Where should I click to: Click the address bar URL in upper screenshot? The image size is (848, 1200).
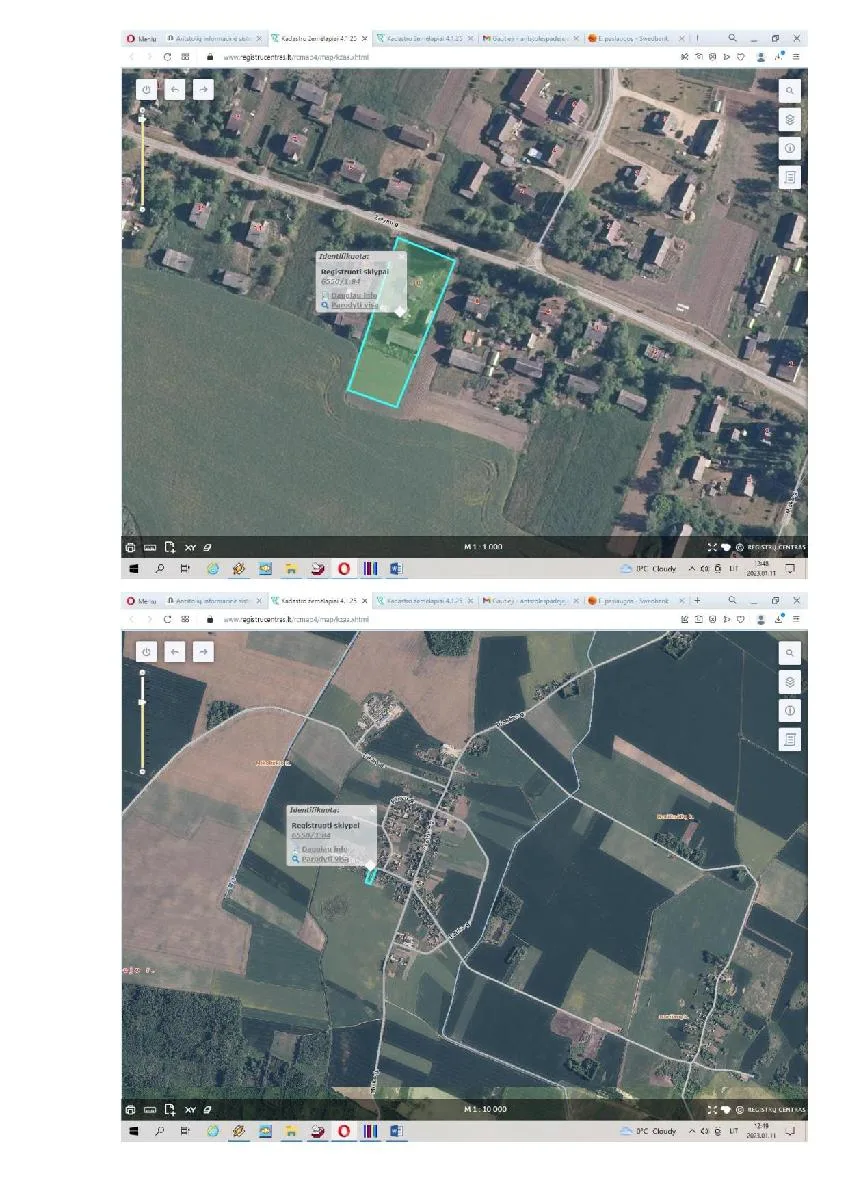click(x=296, y=57)
